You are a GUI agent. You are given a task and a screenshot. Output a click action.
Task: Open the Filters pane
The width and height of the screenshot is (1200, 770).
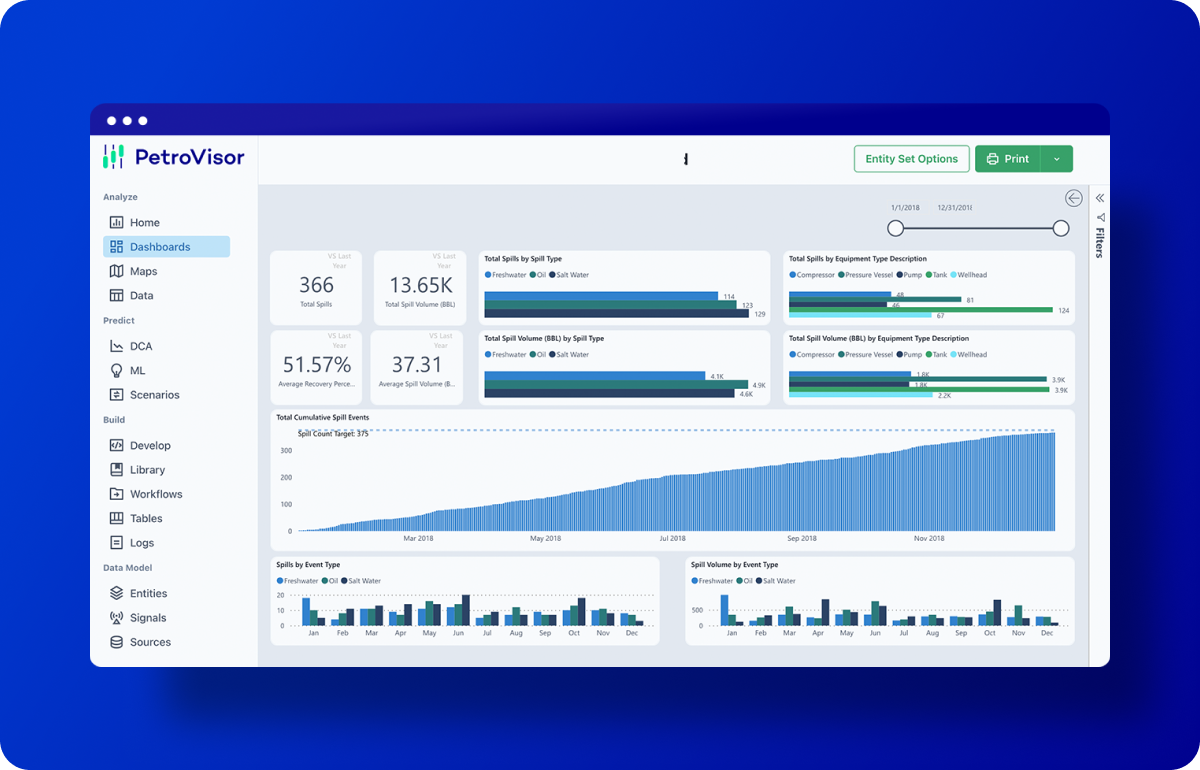pyautogui.click(x=1100, y=238)
